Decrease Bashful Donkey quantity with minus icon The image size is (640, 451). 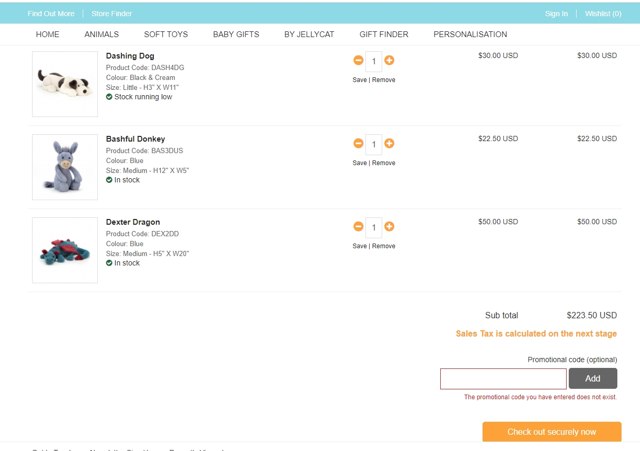point(358,143)
